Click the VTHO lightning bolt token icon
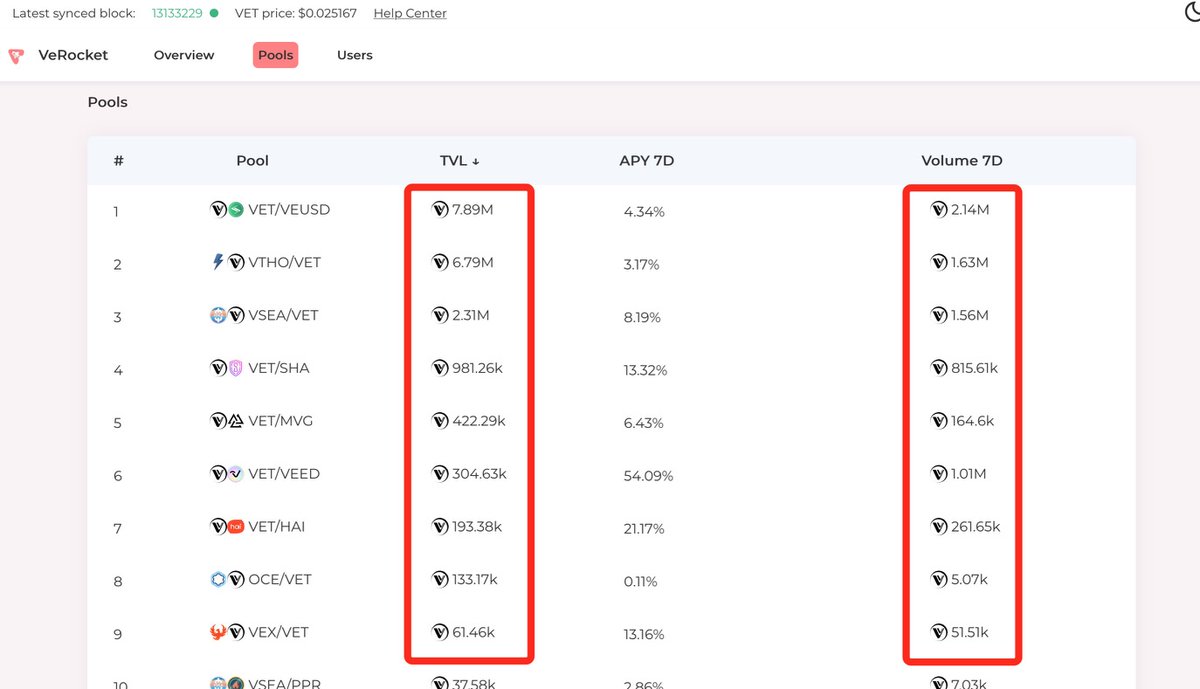1200x689 pixels. click(x=219, y=262)
